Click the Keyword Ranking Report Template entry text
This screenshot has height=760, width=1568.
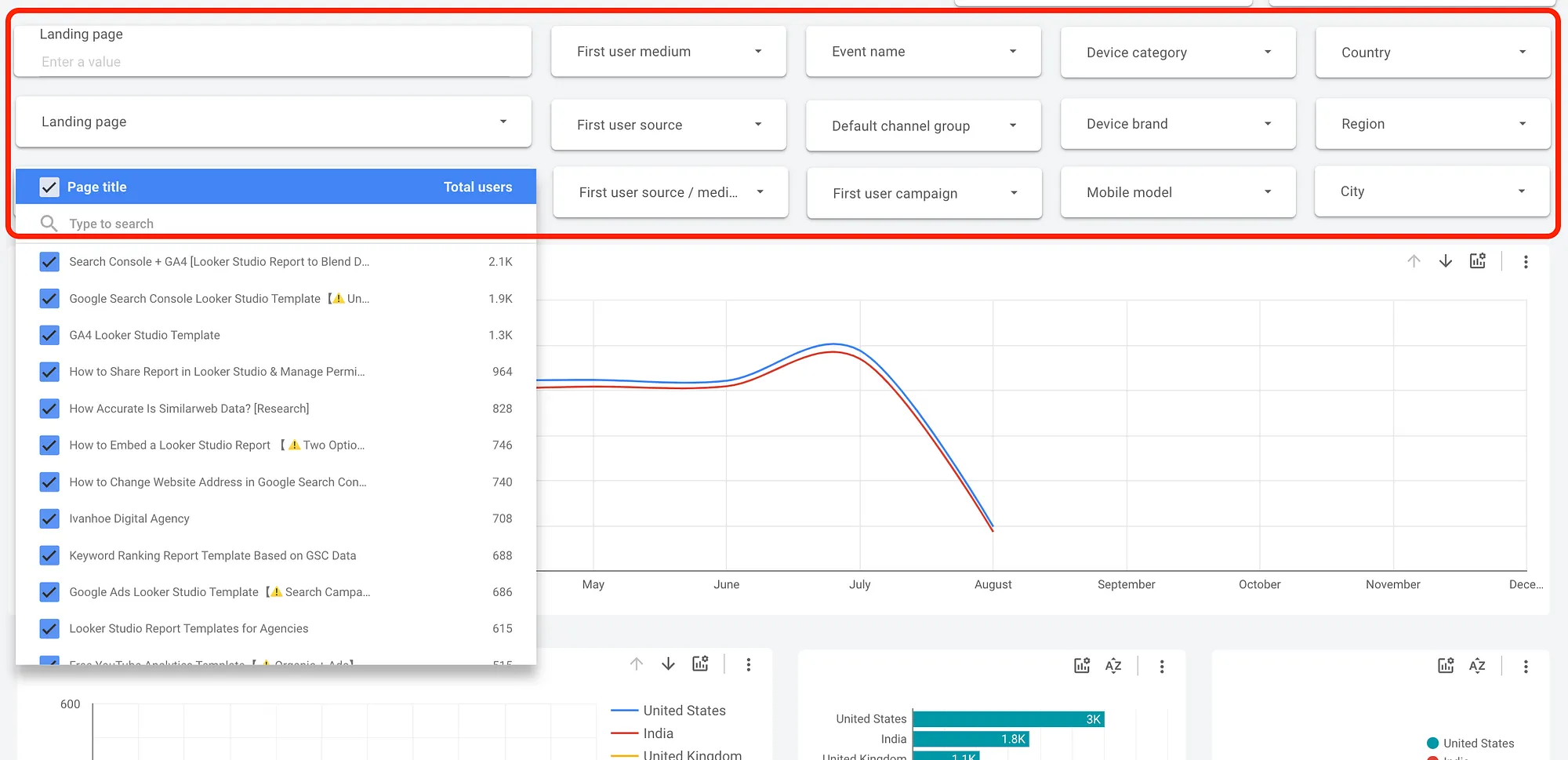click(x=212, y=555)
